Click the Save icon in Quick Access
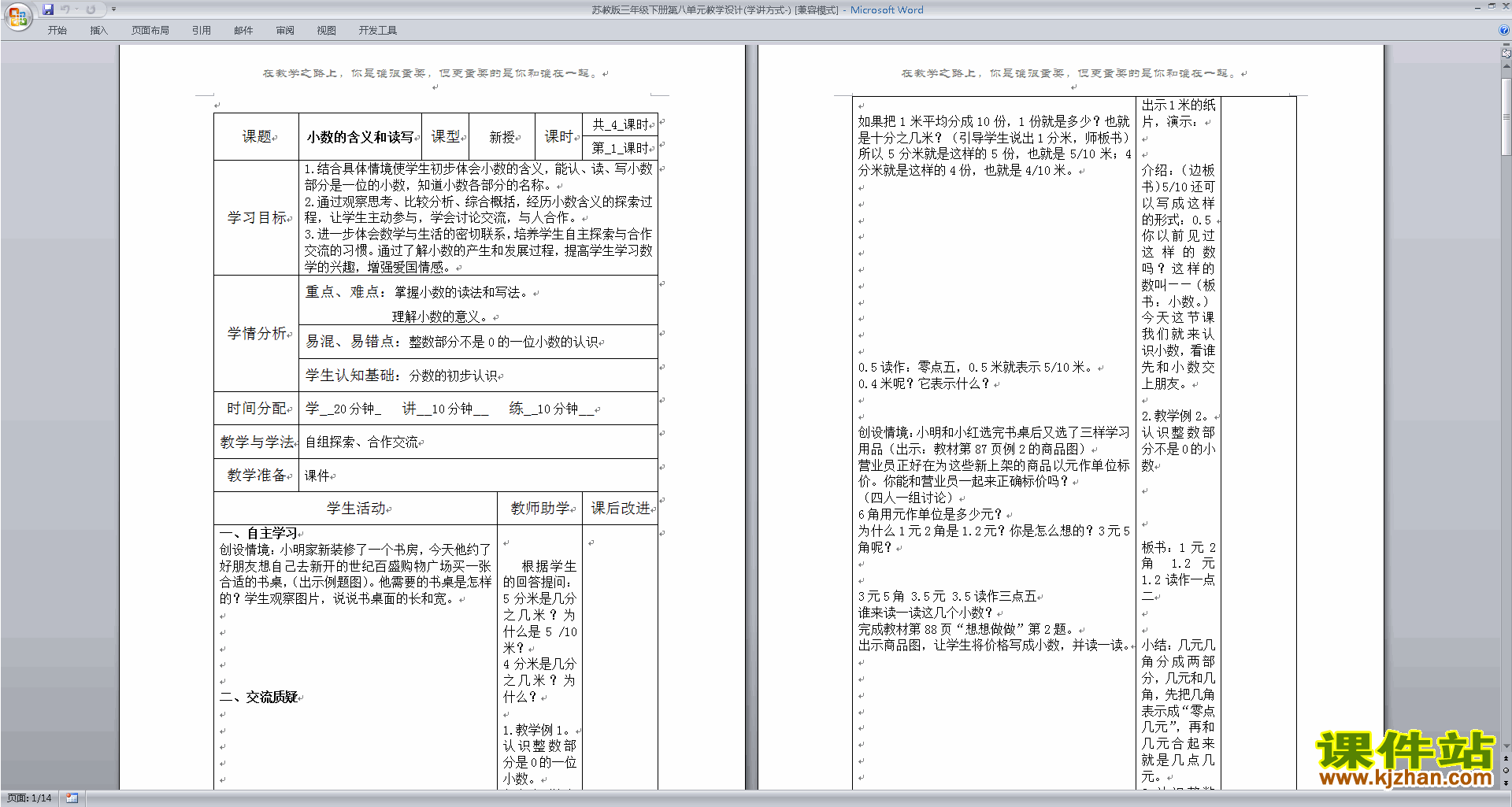Screen dimensions: 1512x807 point(48,9)
